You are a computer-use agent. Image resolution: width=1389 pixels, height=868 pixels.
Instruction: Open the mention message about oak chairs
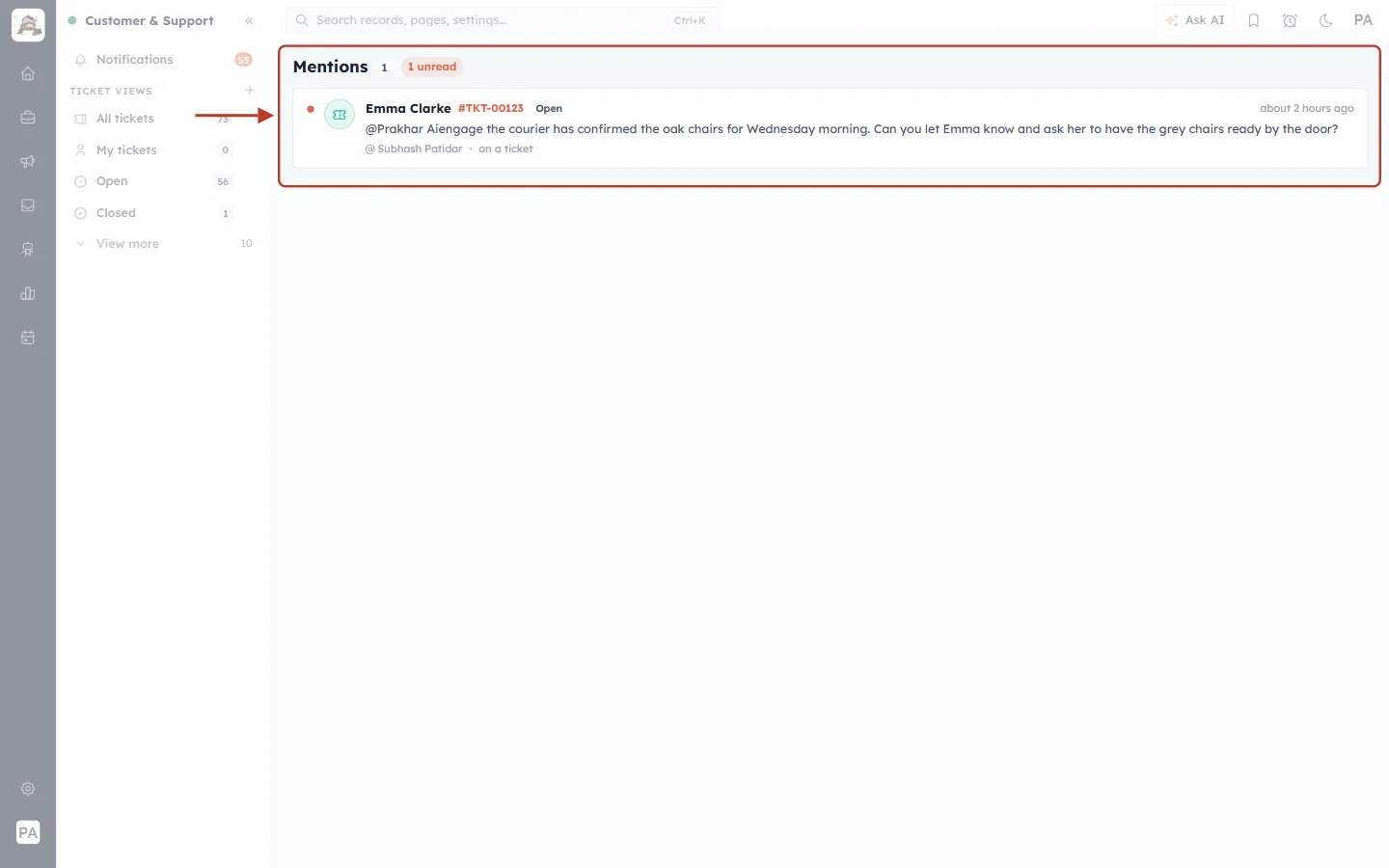point(852,128)
